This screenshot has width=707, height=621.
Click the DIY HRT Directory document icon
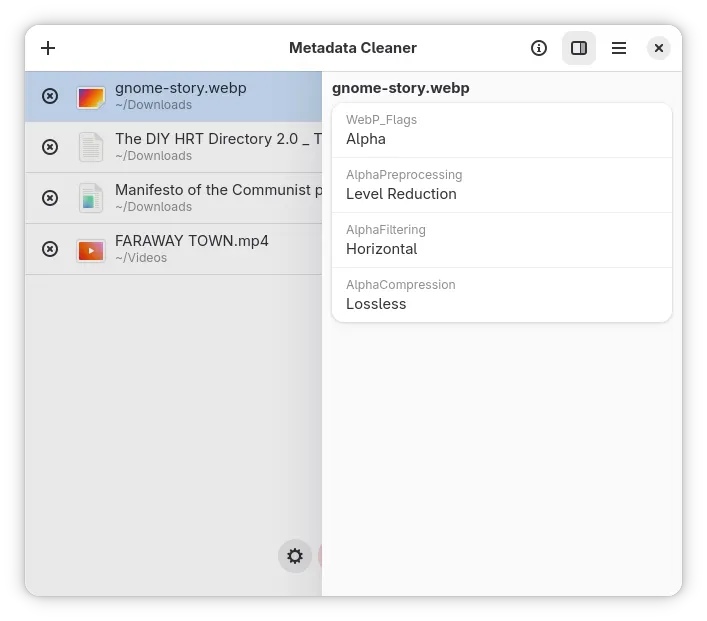(x=91, y=147)
